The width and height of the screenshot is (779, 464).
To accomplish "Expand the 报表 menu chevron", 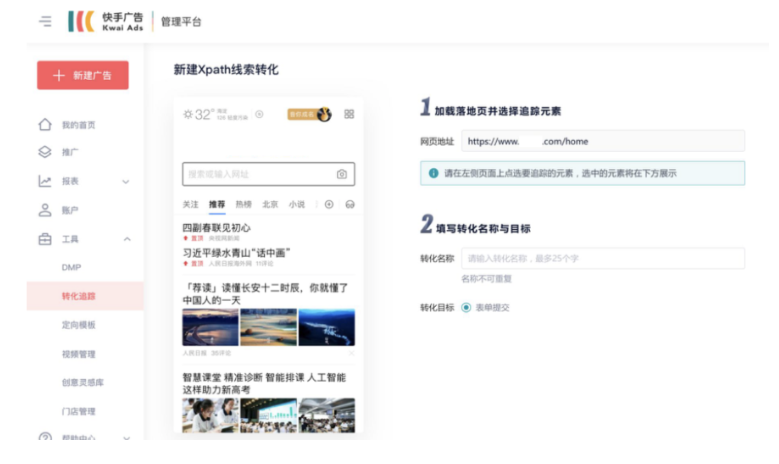I will (126, 181).
